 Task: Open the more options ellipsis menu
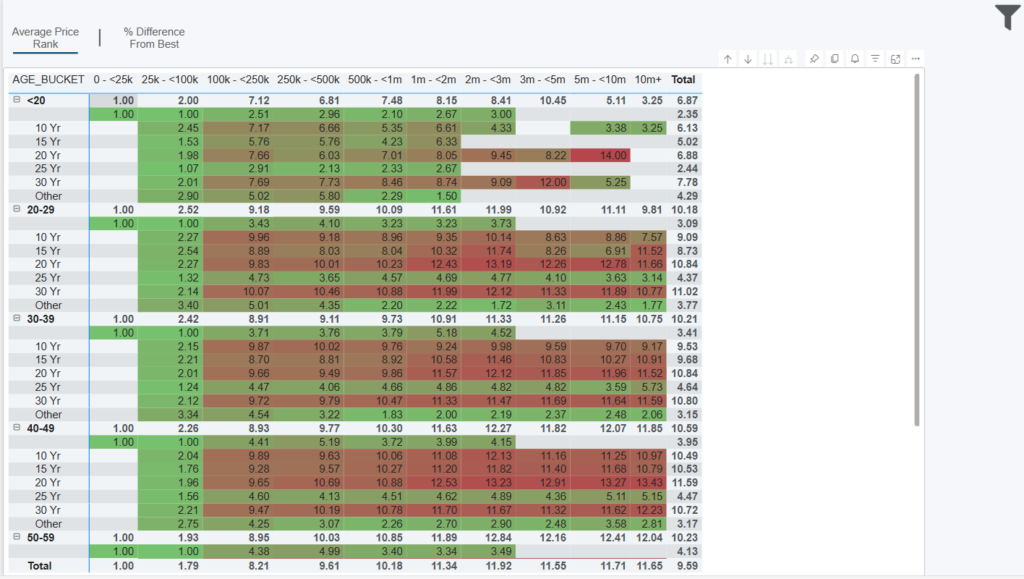pos(915,59)
